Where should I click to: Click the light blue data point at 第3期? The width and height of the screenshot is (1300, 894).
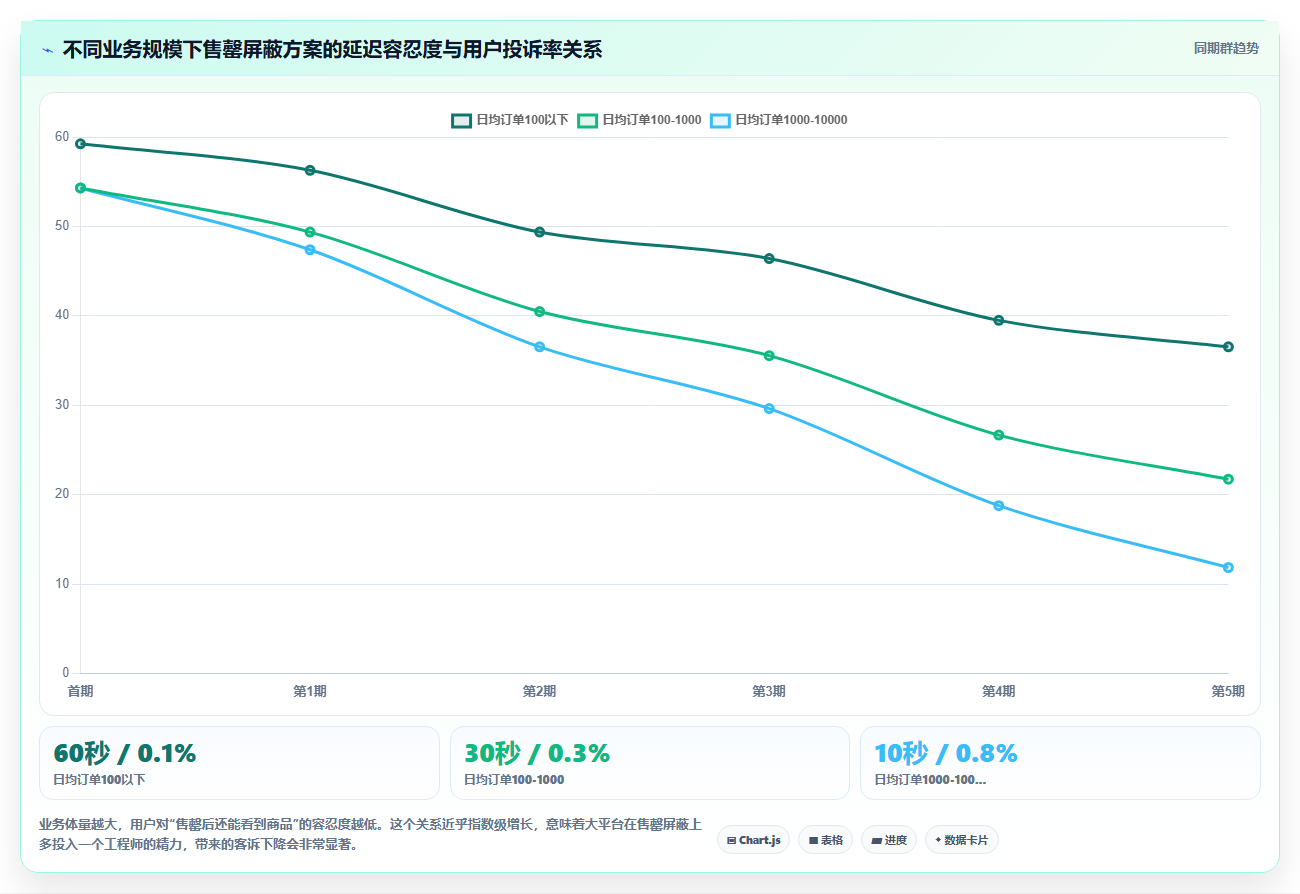[x=769, y=409]
